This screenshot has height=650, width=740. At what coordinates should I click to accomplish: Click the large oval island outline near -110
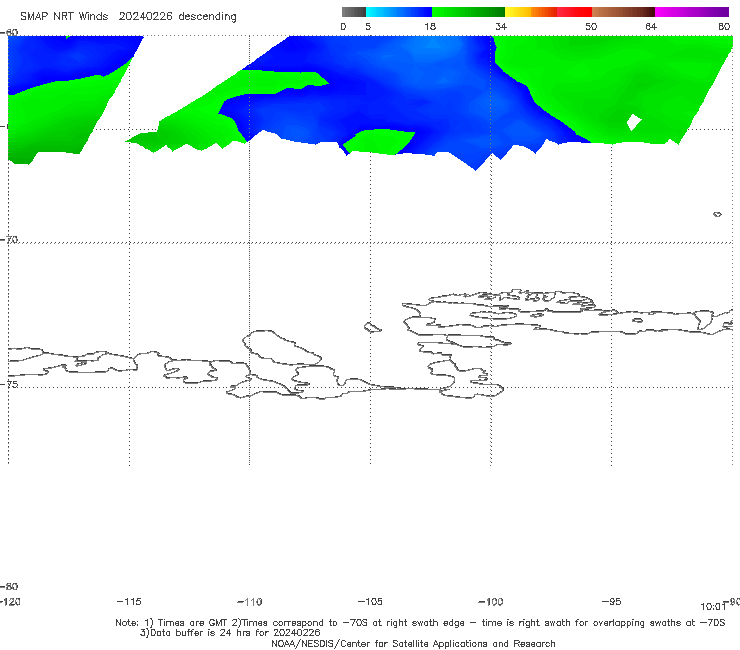click(x=282, y=347)
